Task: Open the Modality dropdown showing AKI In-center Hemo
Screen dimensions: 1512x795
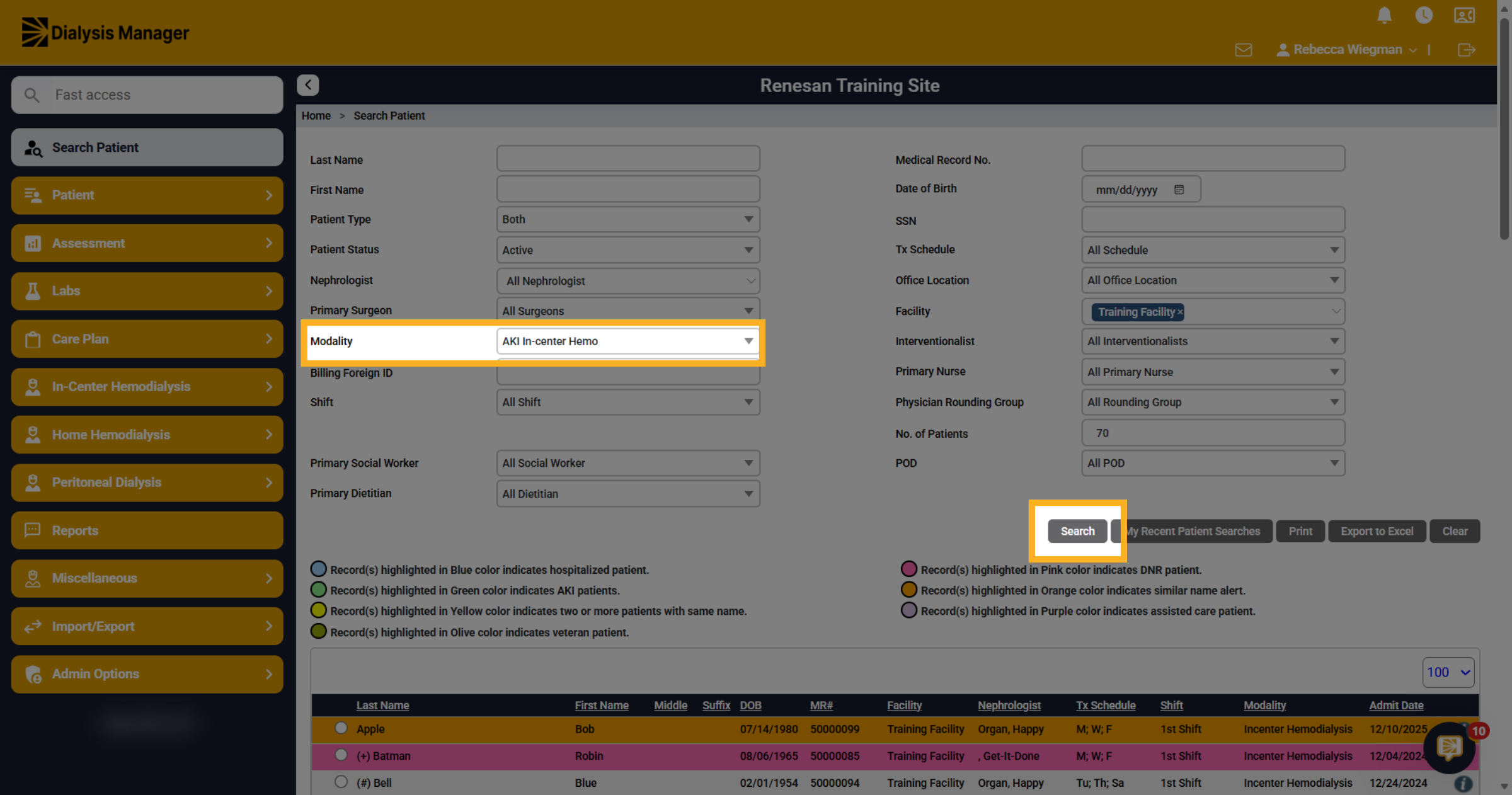Action: pos(628,341)
